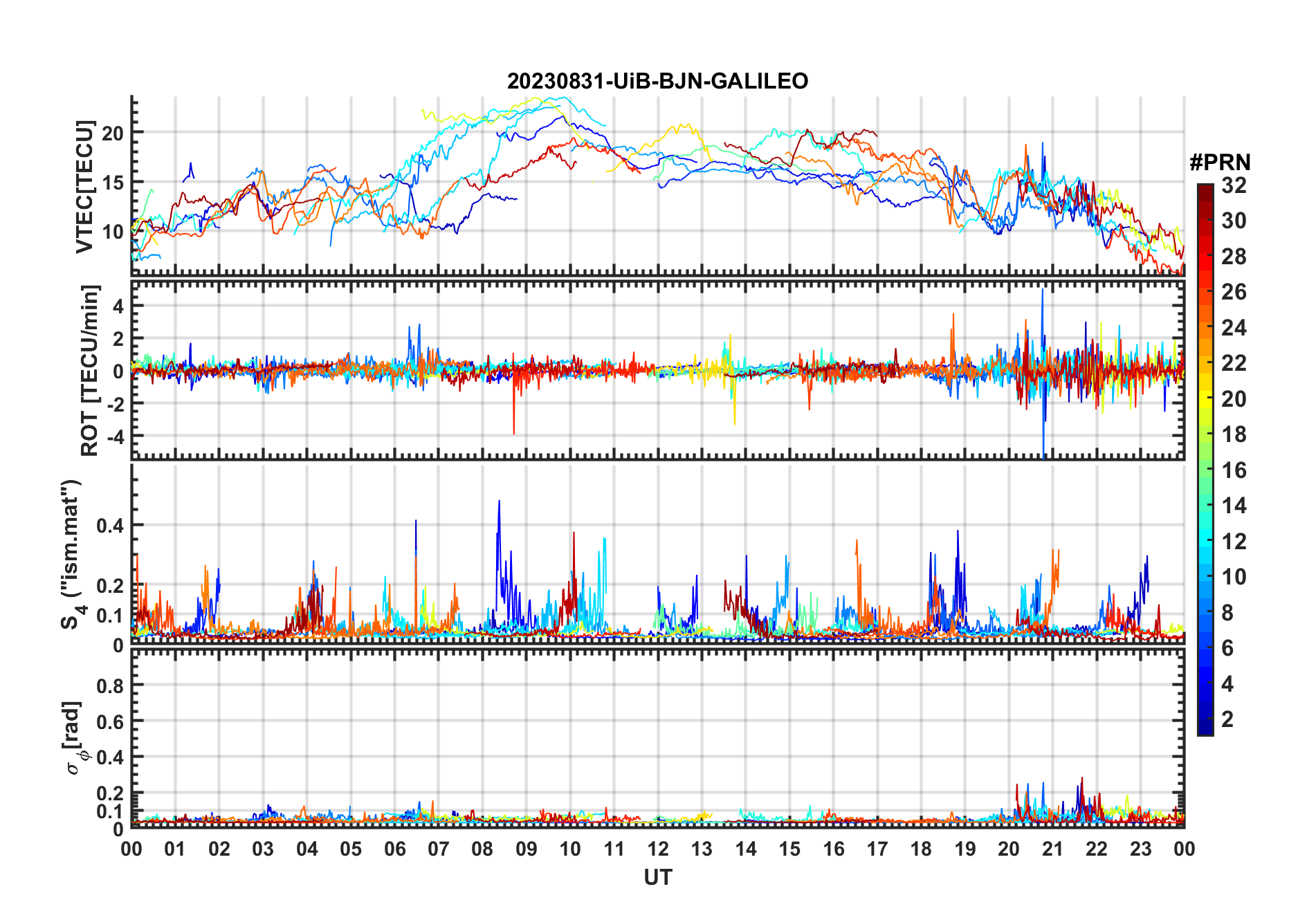The width and height of the screenshot is (1316, 920).
Task: Click the #PRN colorbar title
Action: point(1221,163)
